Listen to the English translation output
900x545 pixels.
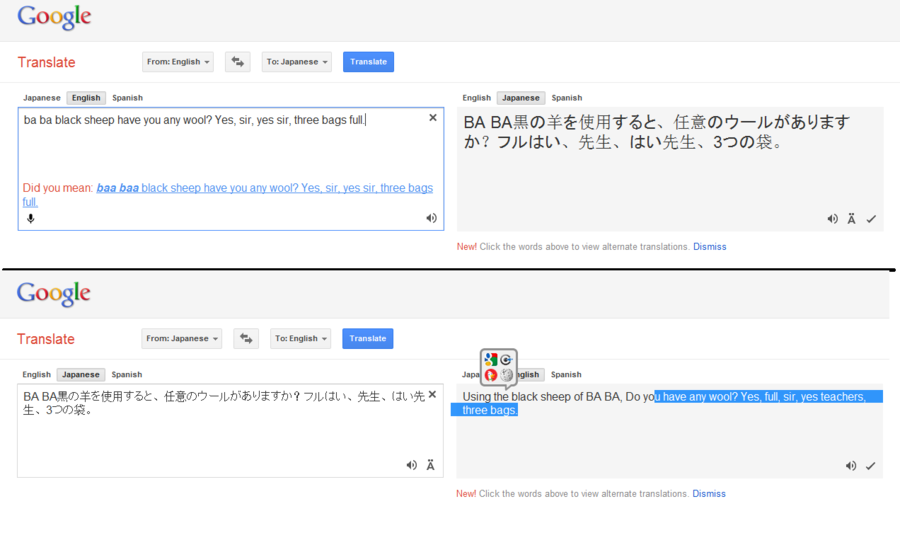coord(851,466)
